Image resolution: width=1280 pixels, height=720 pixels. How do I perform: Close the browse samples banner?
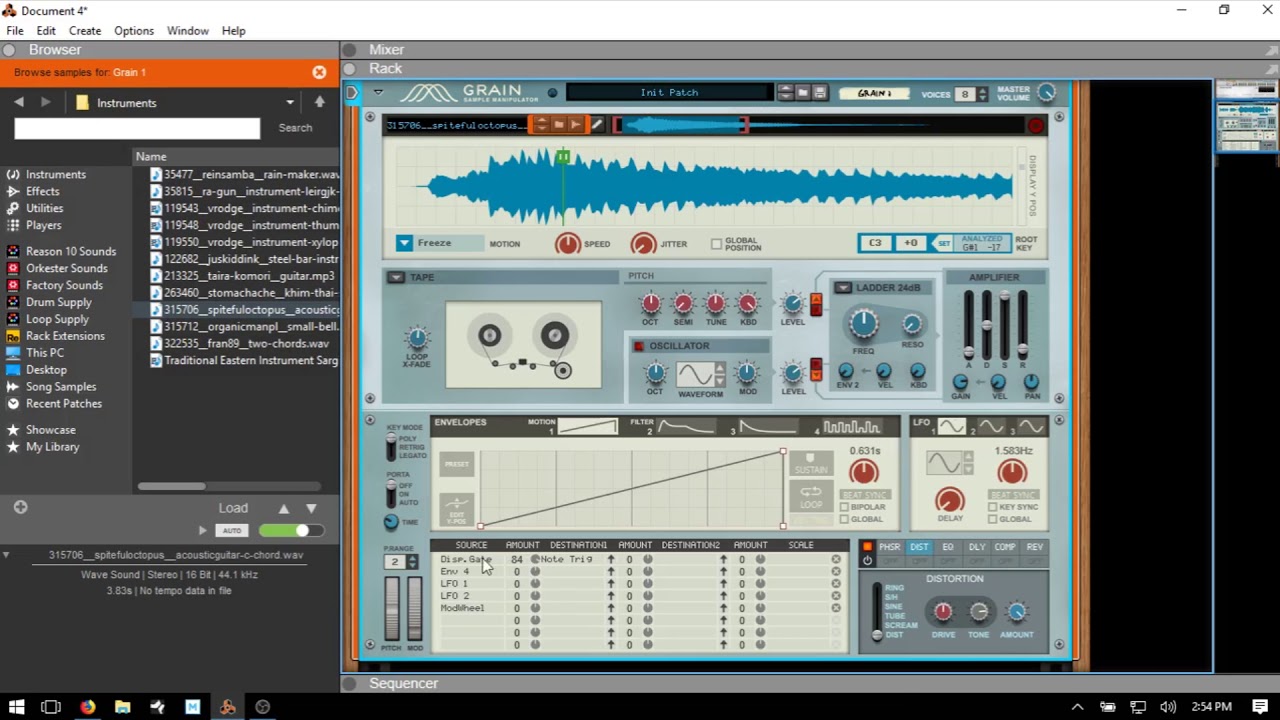319,72
